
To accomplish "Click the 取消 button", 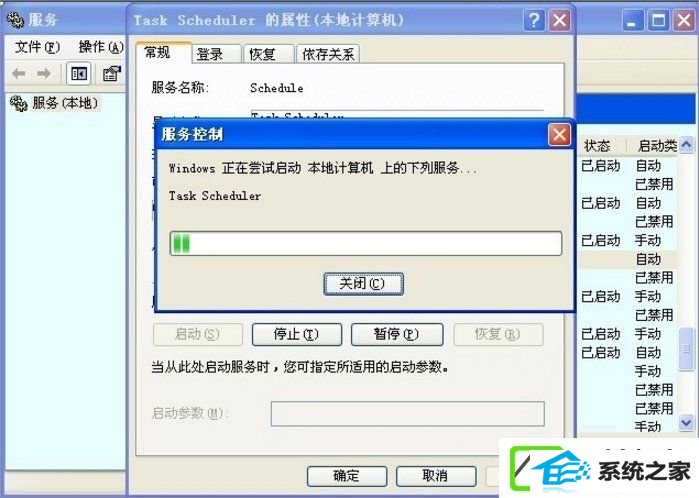I will coord(436,476).
